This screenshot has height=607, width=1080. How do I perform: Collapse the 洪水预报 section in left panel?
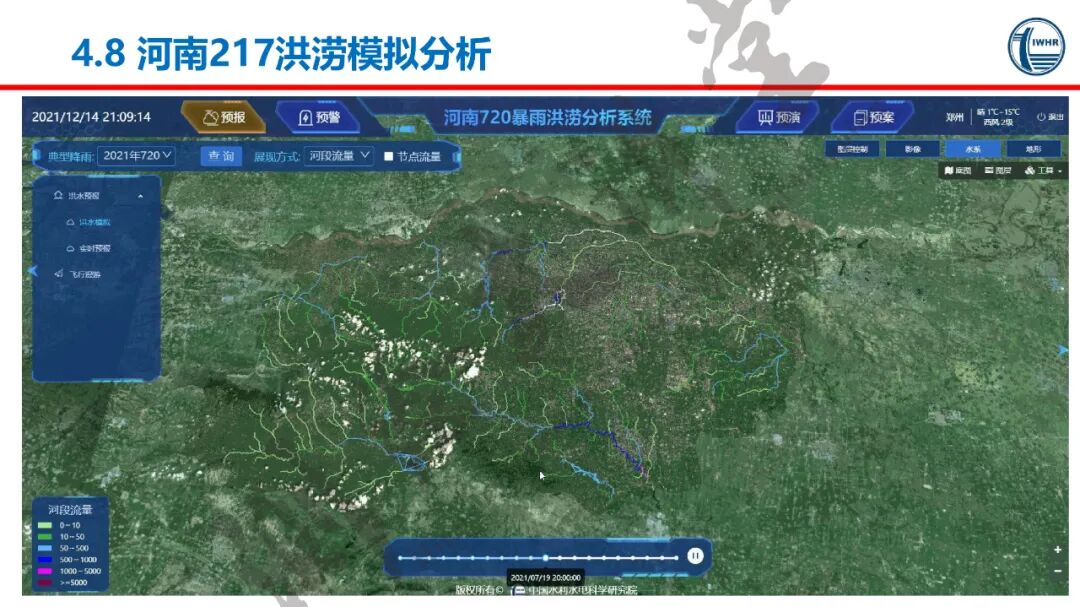(141, 194)
